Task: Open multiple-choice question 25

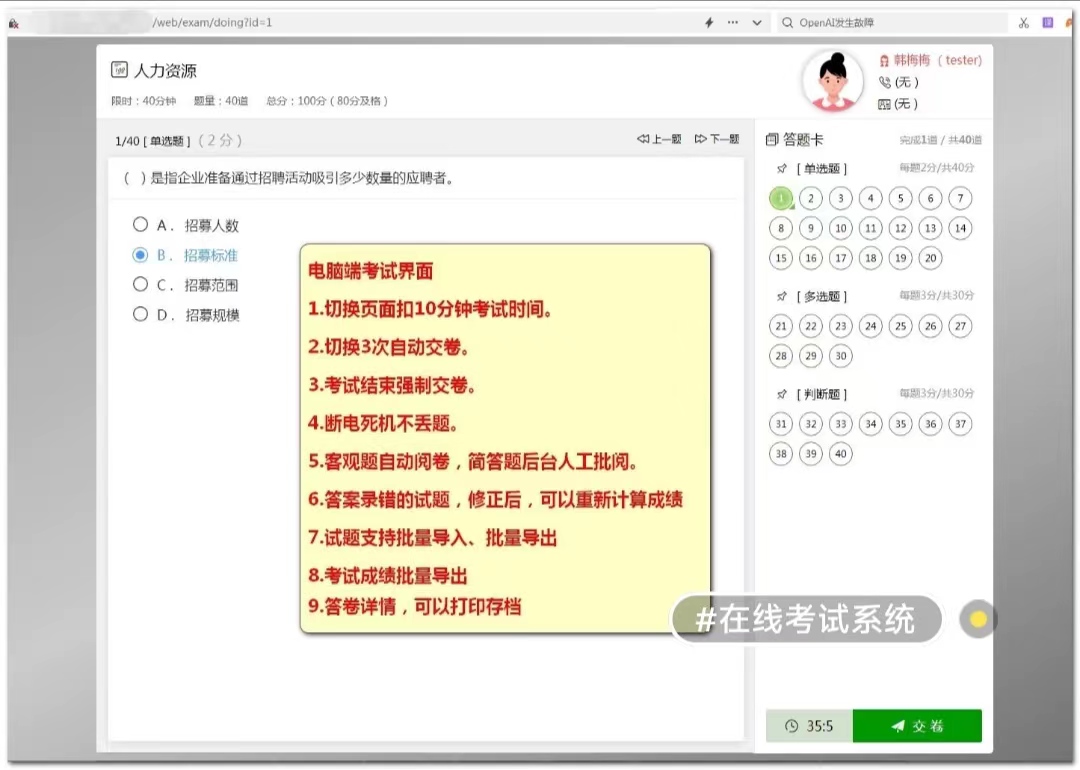Action: 900,326
